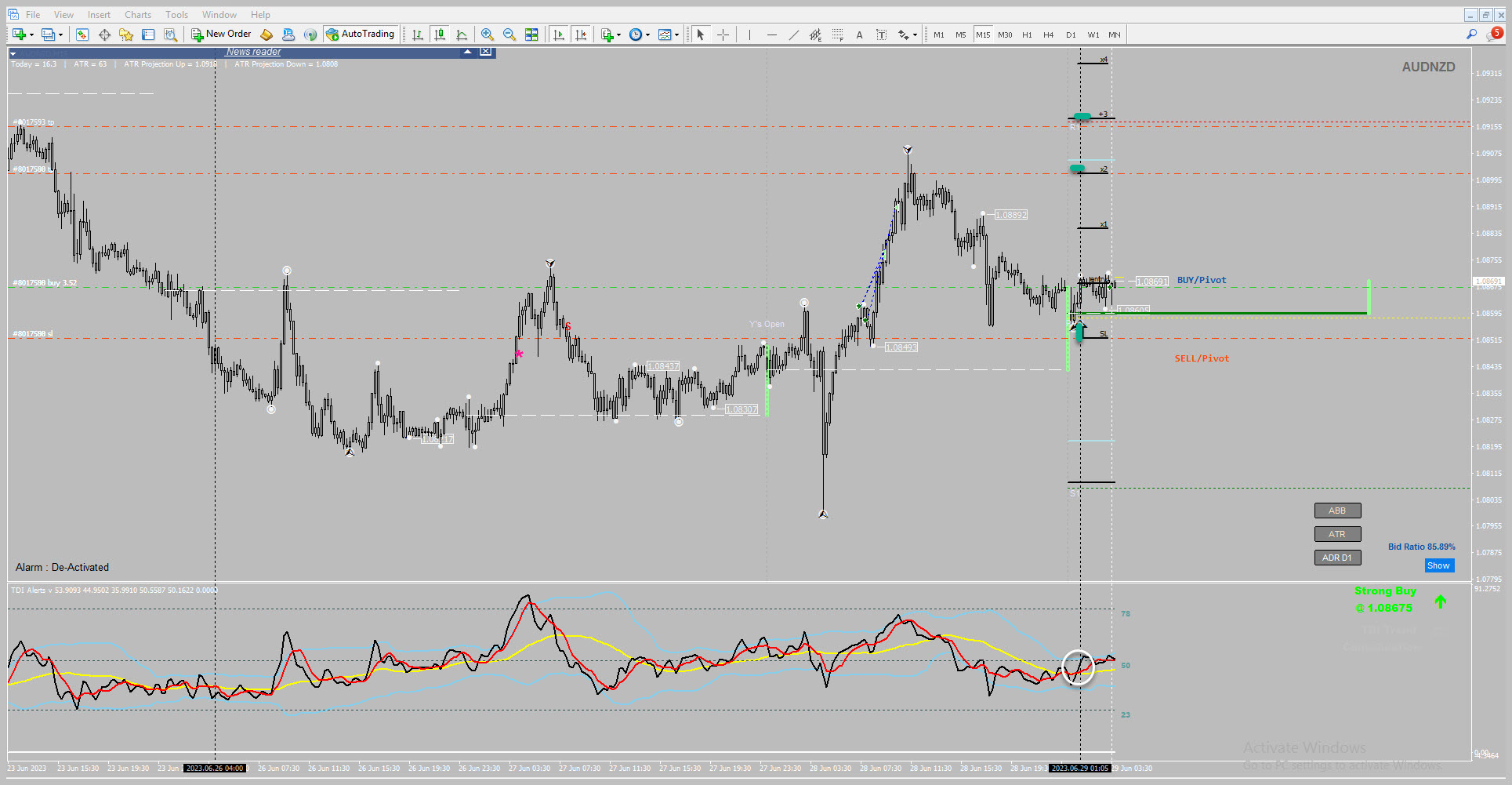Open the Charts menu
Screen dimensions: 1512x785
pos(138,15)
